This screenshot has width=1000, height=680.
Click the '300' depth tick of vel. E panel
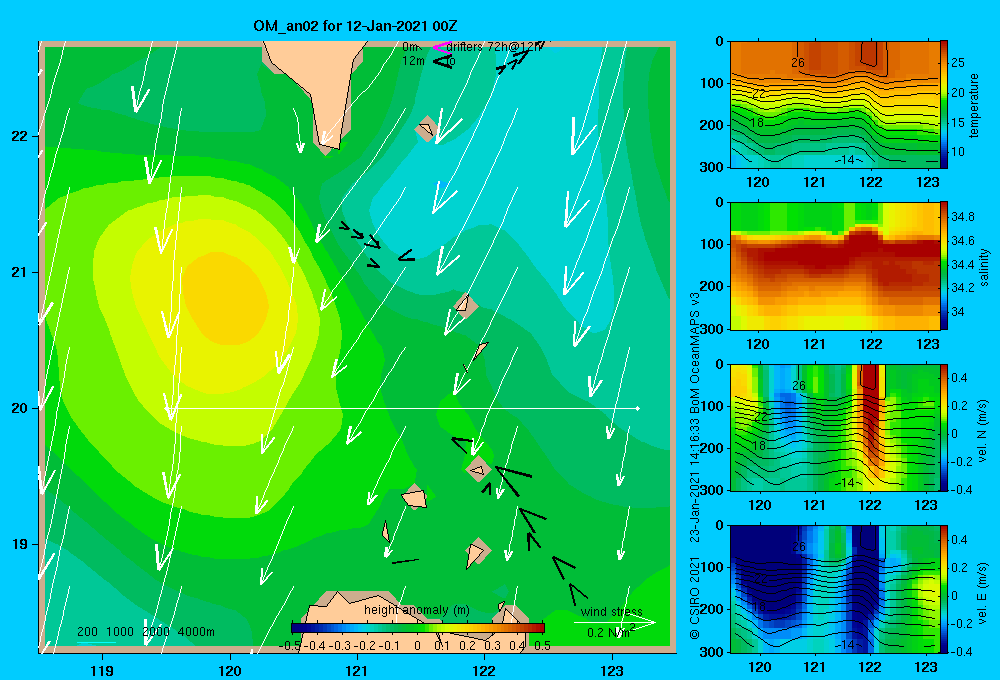point(712,651)
